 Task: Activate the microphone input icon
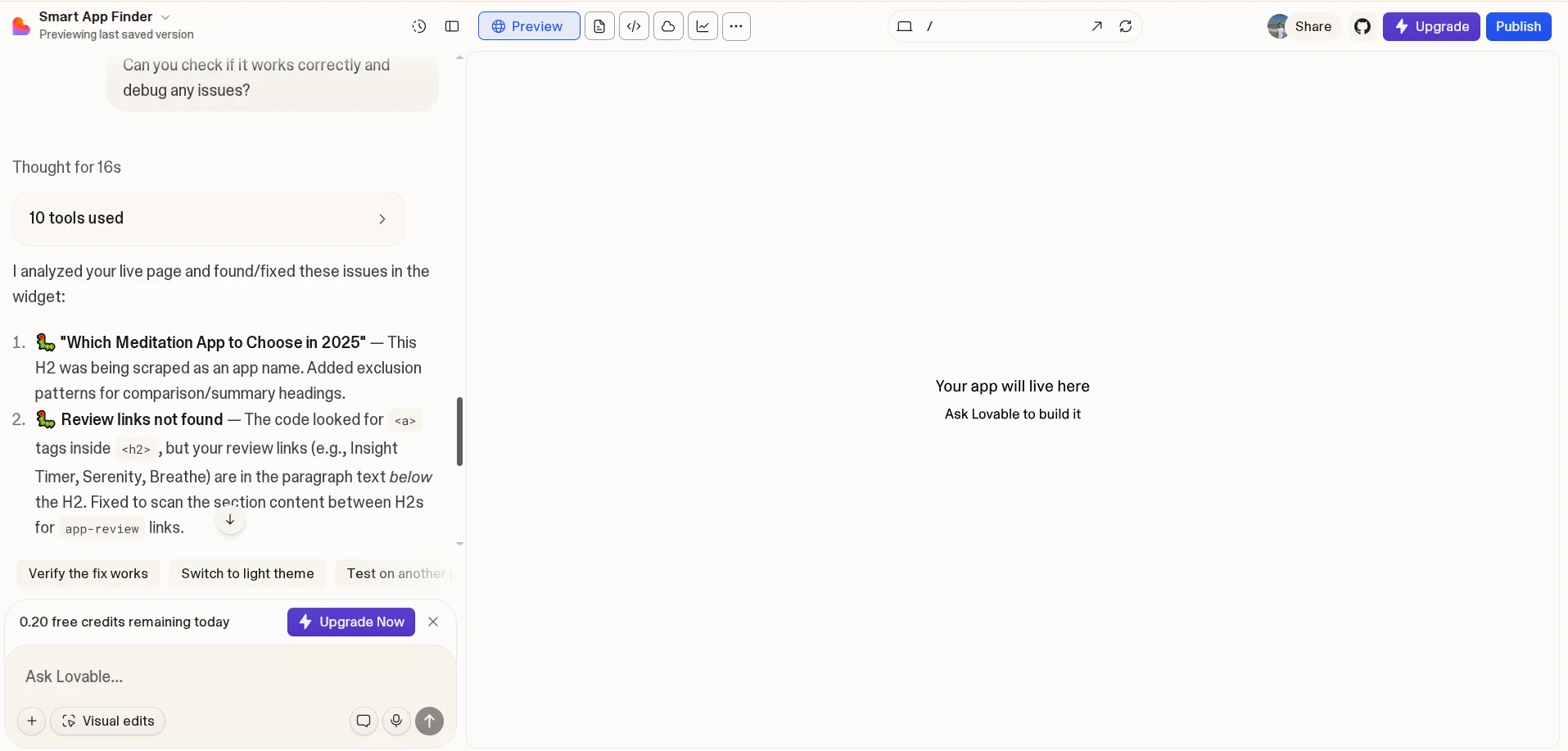(397, 721)
